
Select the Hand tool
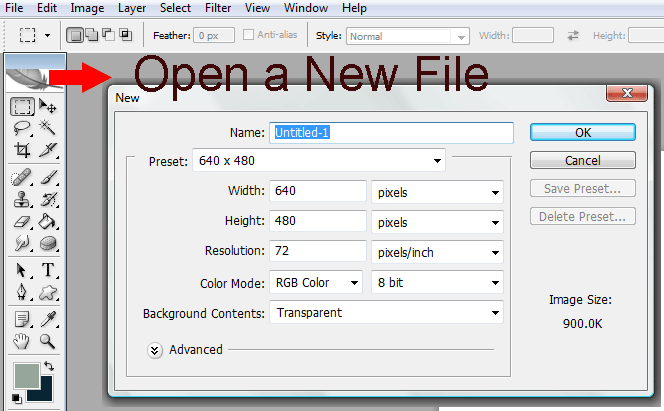[x=22, y=341]
